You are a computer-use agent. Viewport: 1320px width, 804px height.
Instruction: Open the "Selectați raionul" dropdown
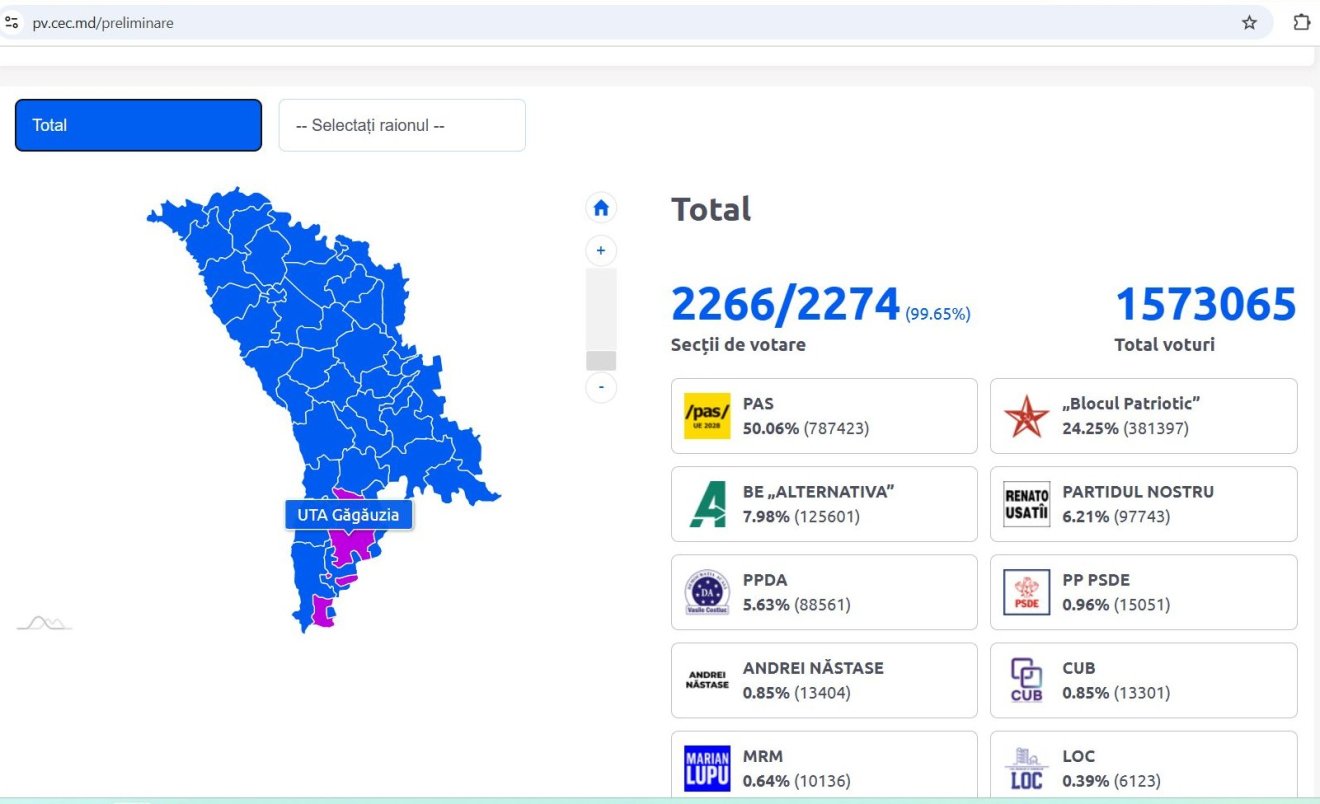tap(402, 126)
